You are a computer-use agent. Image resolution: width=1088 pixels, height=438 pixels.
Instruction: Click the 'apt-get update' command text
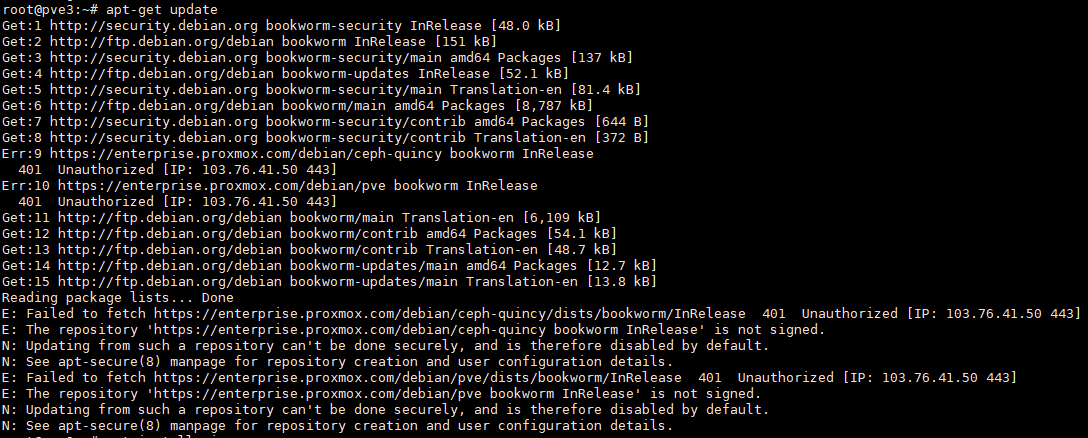(x=162, y=10)
